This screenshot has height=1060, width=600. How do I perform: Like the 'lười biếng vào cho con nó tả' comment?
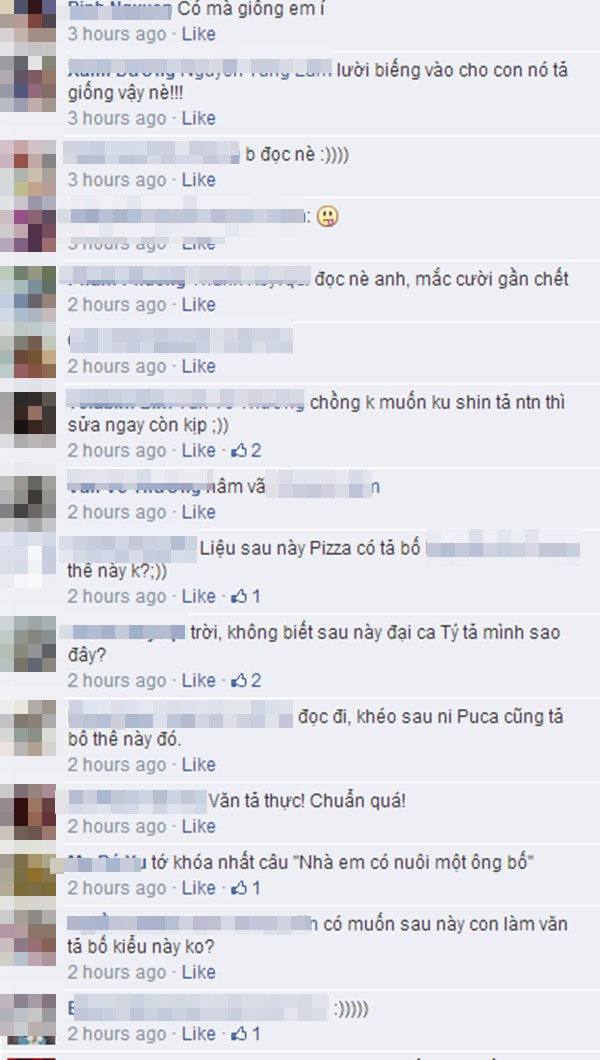click(x=199, y=118)
